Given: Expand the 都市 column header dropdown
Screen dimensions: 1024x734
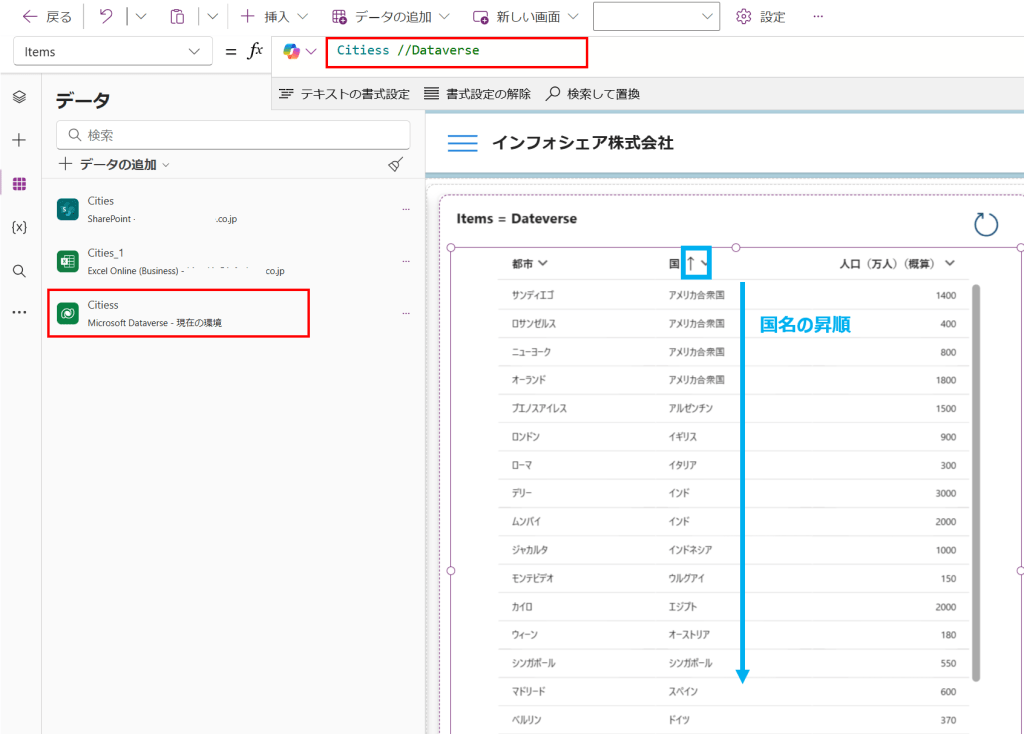Looking at the screenshot, I should click(x=543, y=264).
